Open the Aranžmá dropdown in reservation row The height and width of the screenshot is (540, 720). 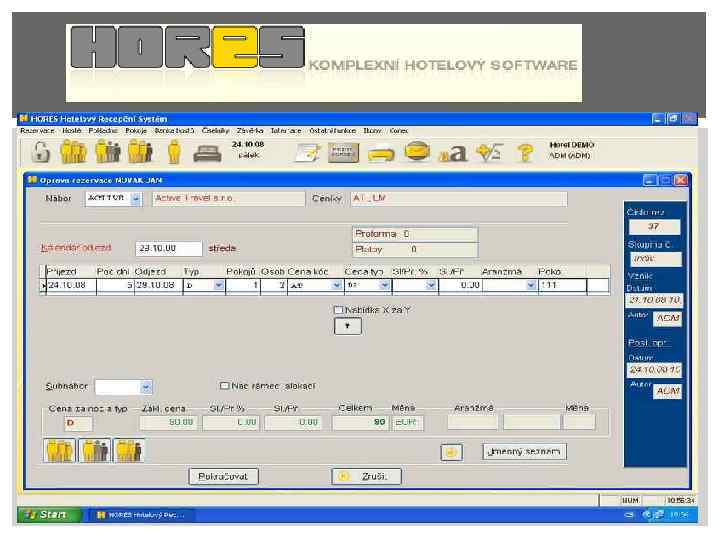[531, 285]
